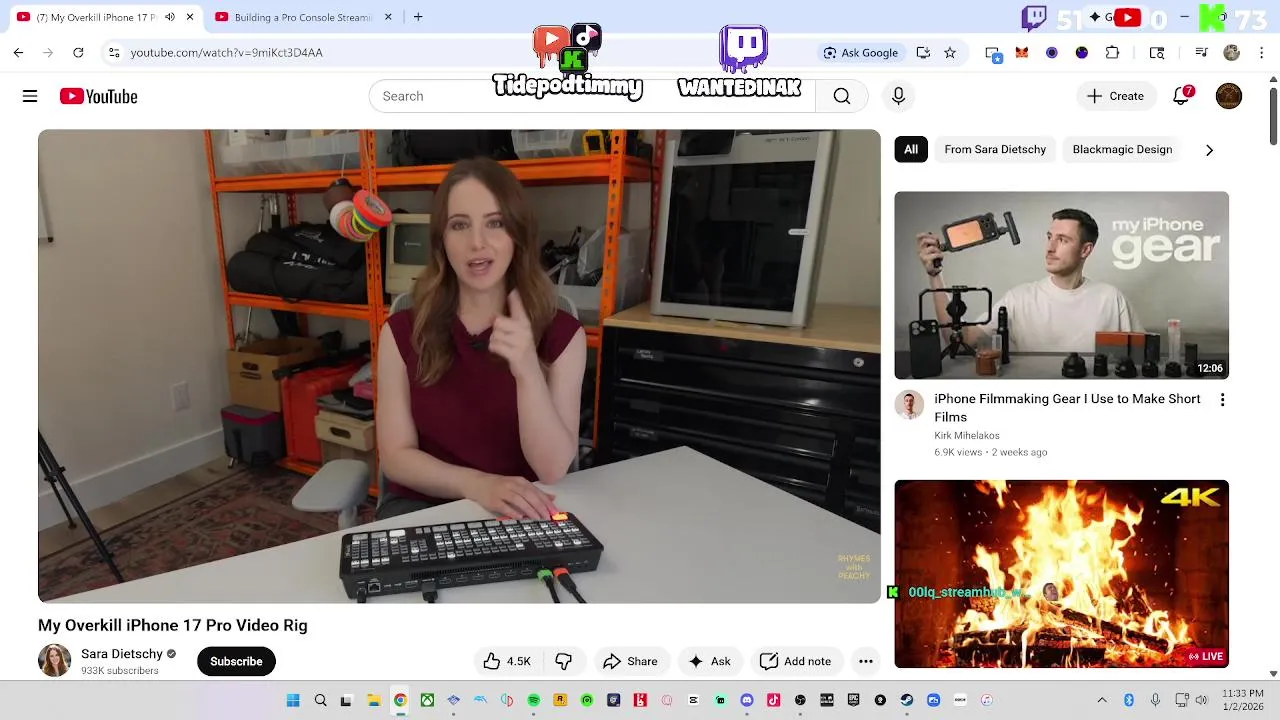Image resolution: width=1280 pixels, height=720 pixels.
Task: Open Steam from the taskbar
Action: [x=906, y=700]
